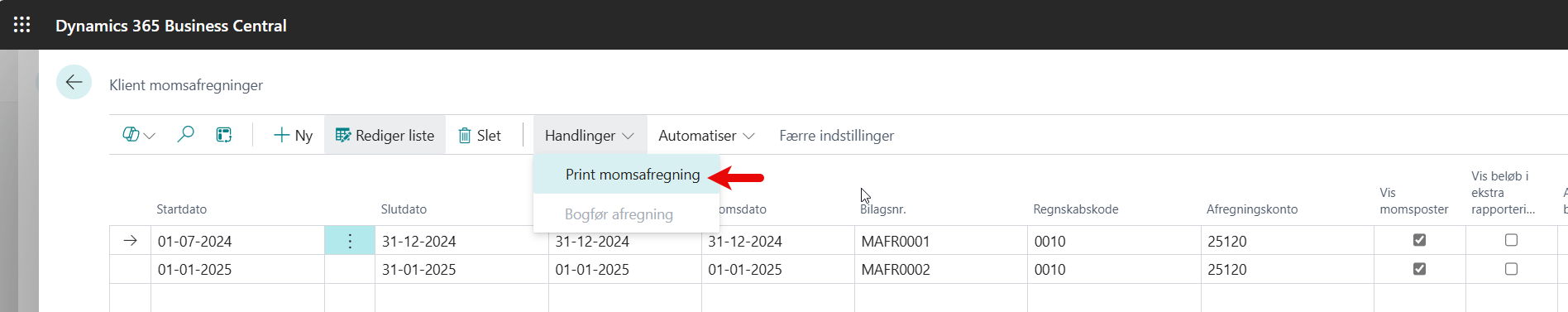The height and width of the screenshot is (312, 1568).
Task: Click the back arrow button
Action: coord(74,82)
